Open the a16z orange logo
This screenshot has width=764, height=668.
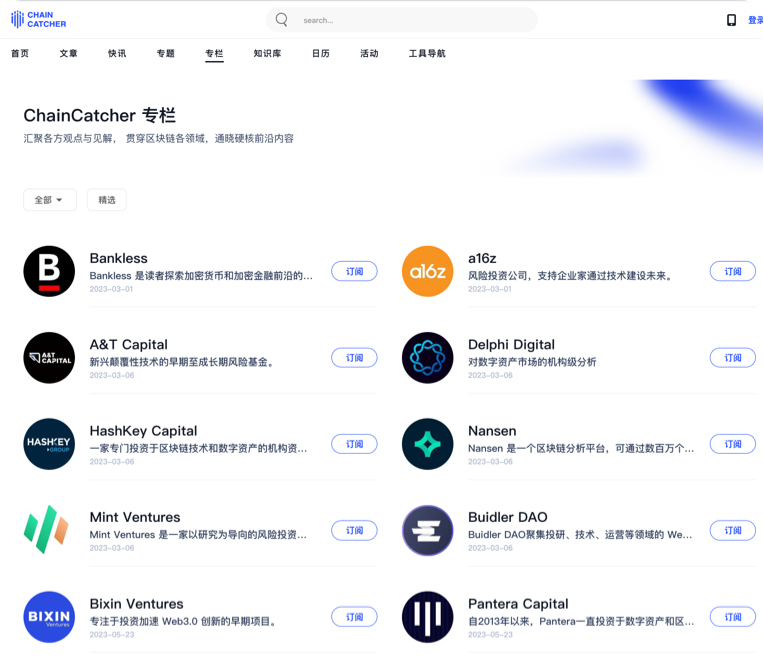(427, 272)
